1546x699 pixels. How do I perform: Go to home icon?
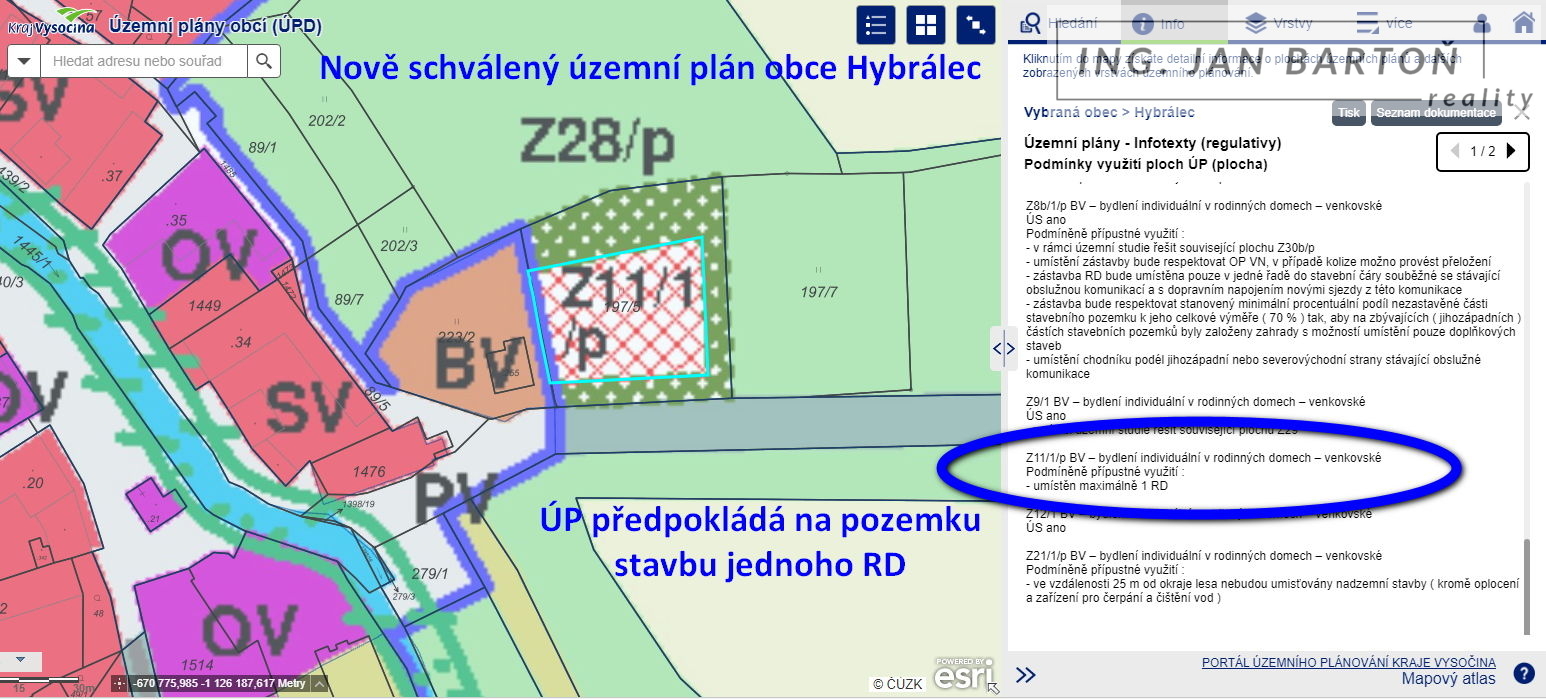click(1523, 22)
